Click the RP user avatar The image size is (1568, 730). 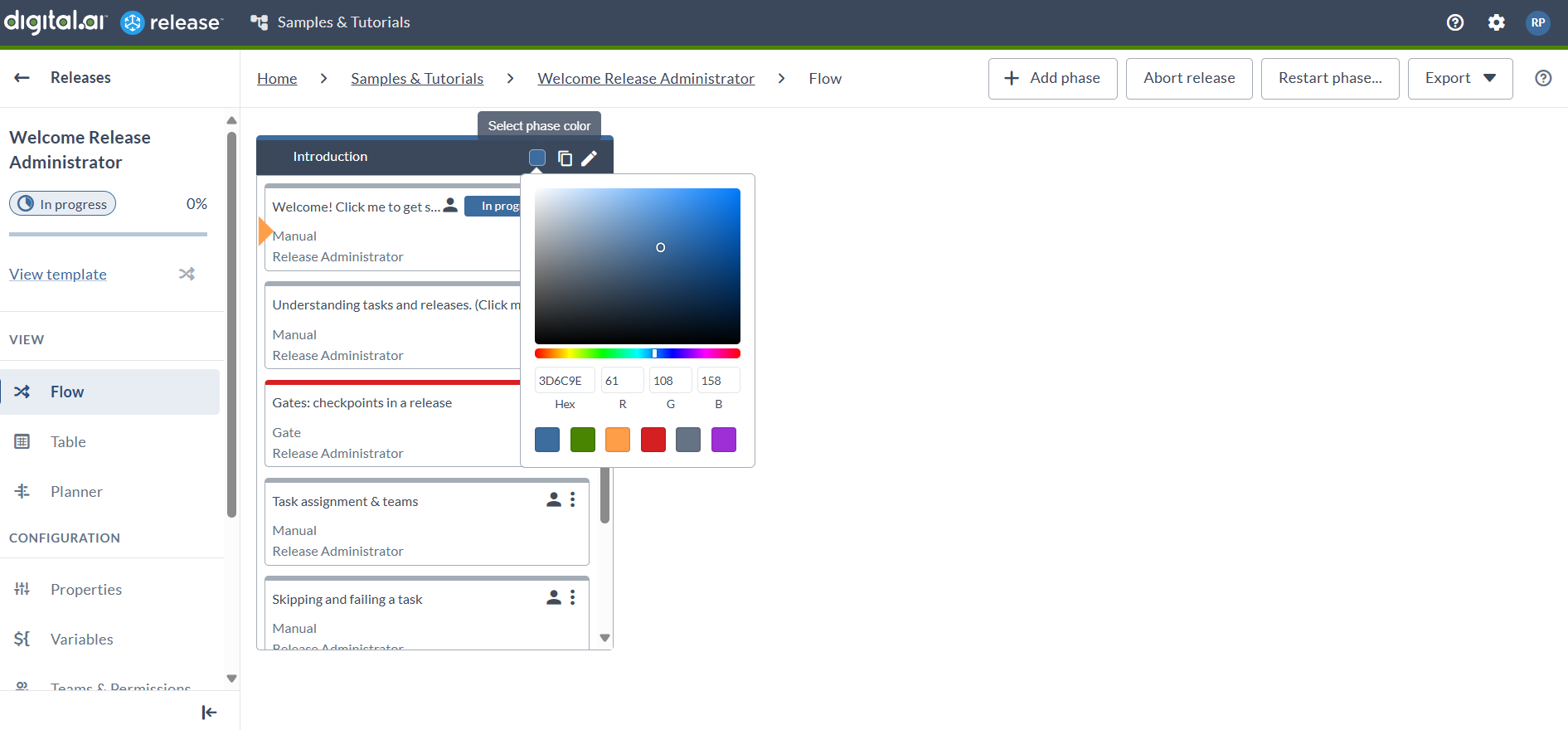[1537, 22]
